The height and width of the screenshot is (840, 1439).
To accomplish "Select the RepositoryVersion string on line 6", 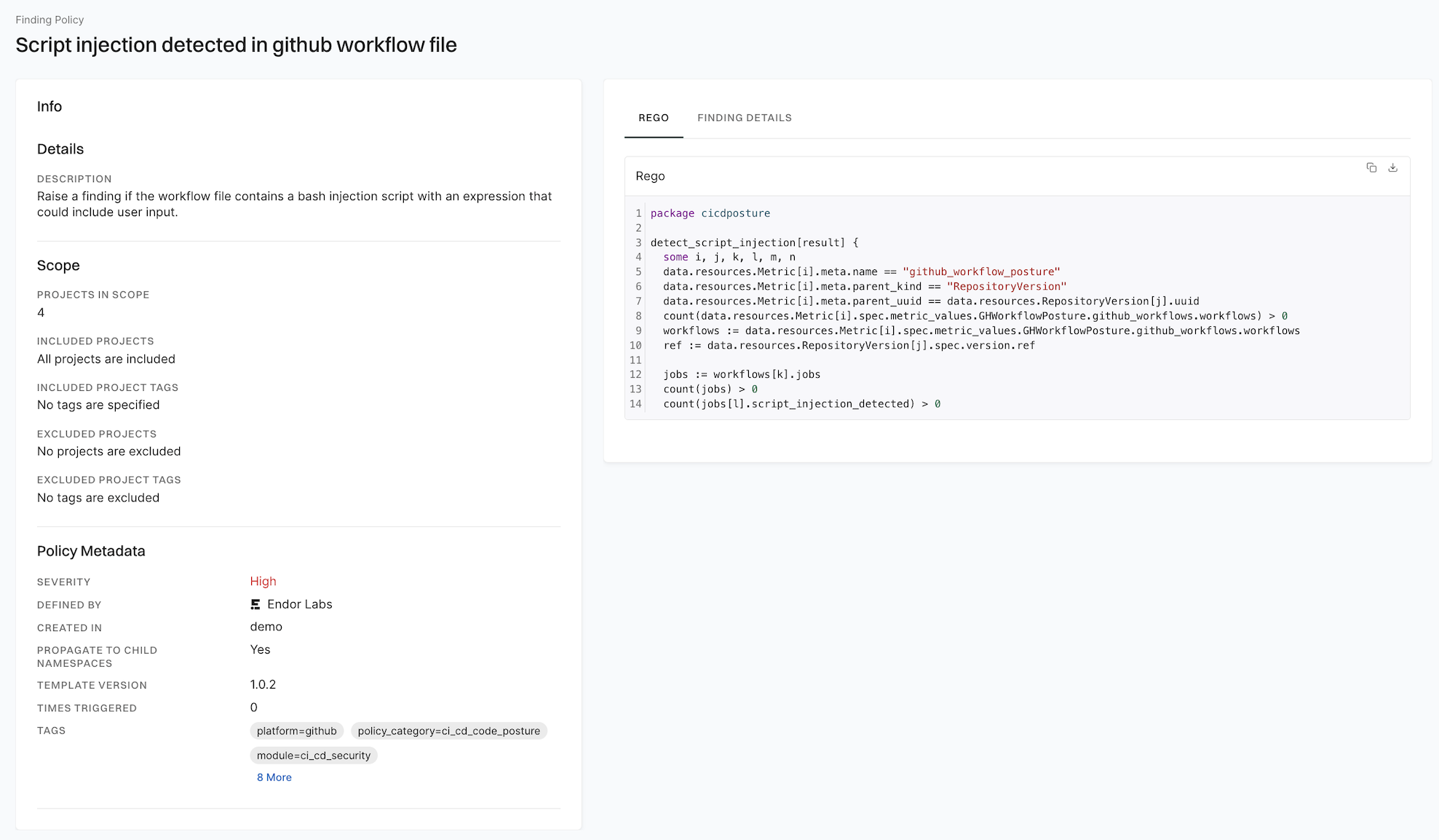I will [x=1007, y=286].
